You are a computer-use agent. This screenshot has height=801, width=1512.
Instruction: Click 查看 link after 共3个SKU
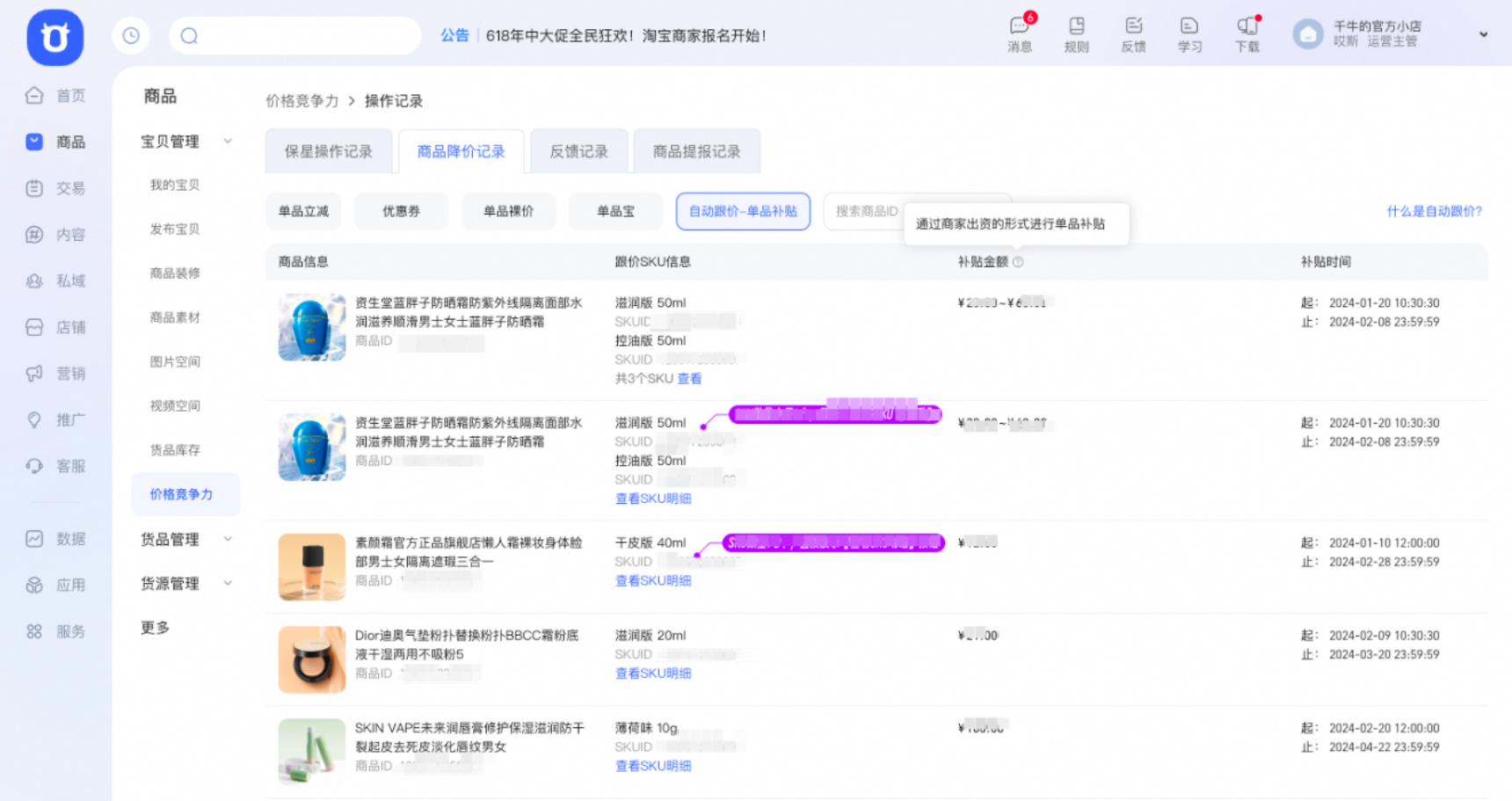coord(689,379)
